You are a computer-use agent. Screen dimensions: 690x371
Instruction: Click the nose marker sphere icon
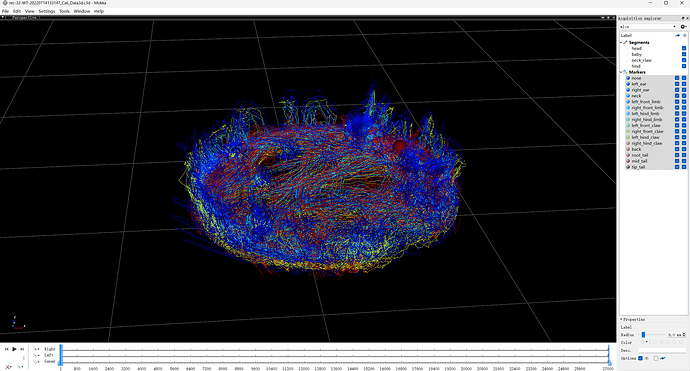point(628,78)
